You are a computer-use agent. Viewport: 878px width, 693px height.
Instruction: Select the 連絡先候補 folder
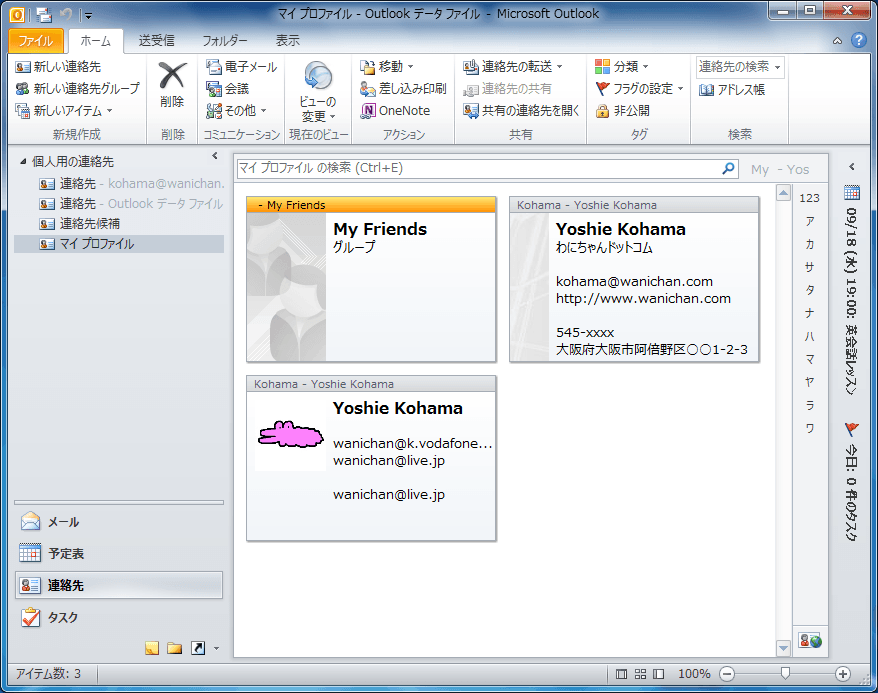[x=80, y=224]
